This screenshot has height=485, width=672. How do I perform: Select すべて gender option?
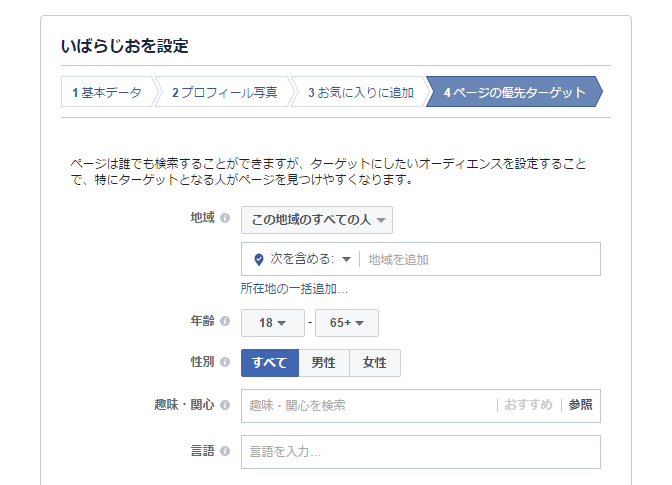tap(270, 363)
